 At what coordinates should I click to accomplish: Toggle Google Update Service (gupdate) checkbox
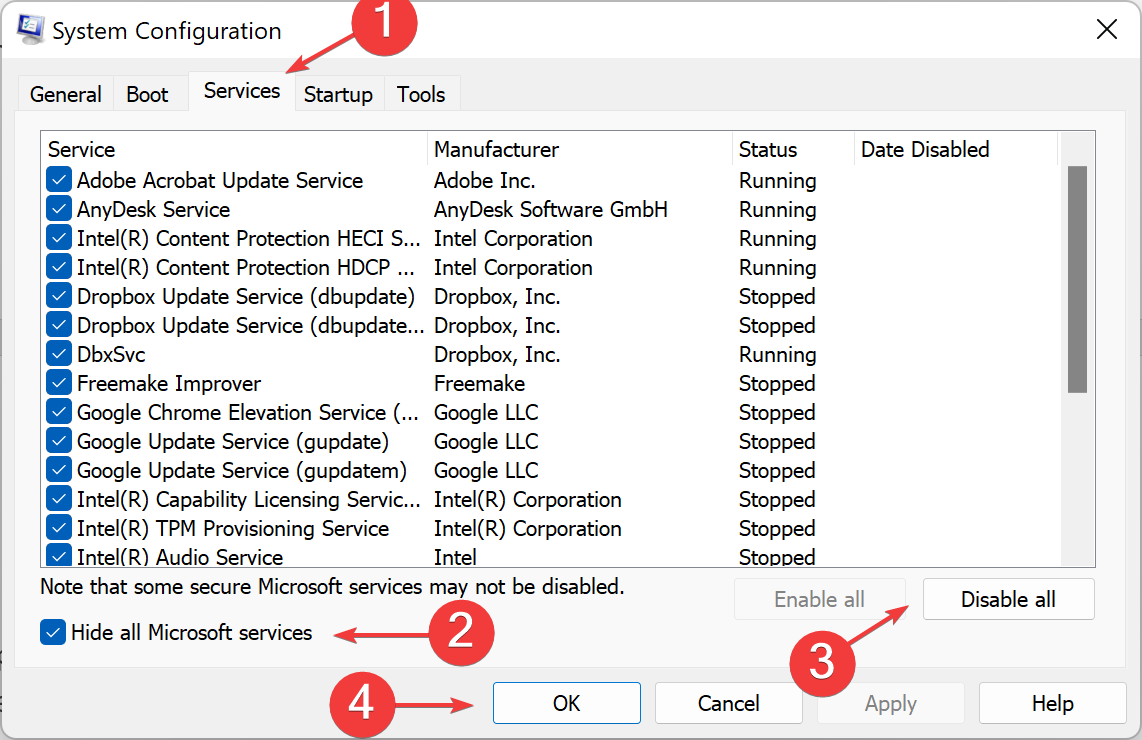pos(58,441)
